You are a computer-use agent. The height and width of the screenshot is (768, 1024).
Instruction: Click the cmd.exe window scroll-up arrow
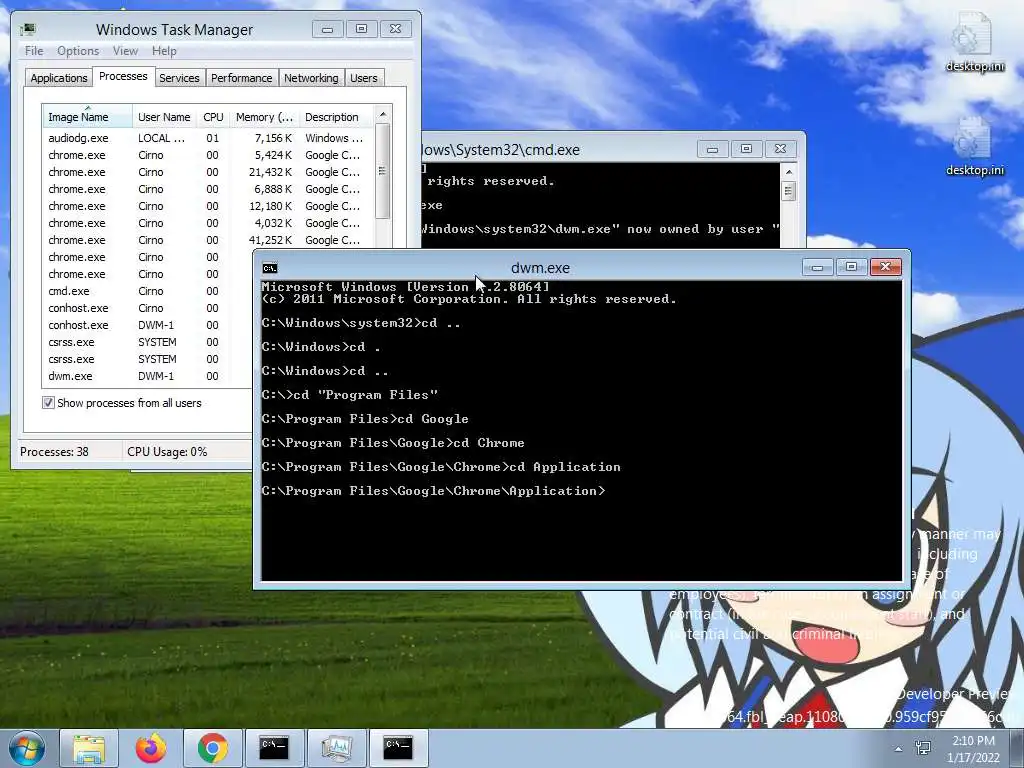(x=789, y=172)
